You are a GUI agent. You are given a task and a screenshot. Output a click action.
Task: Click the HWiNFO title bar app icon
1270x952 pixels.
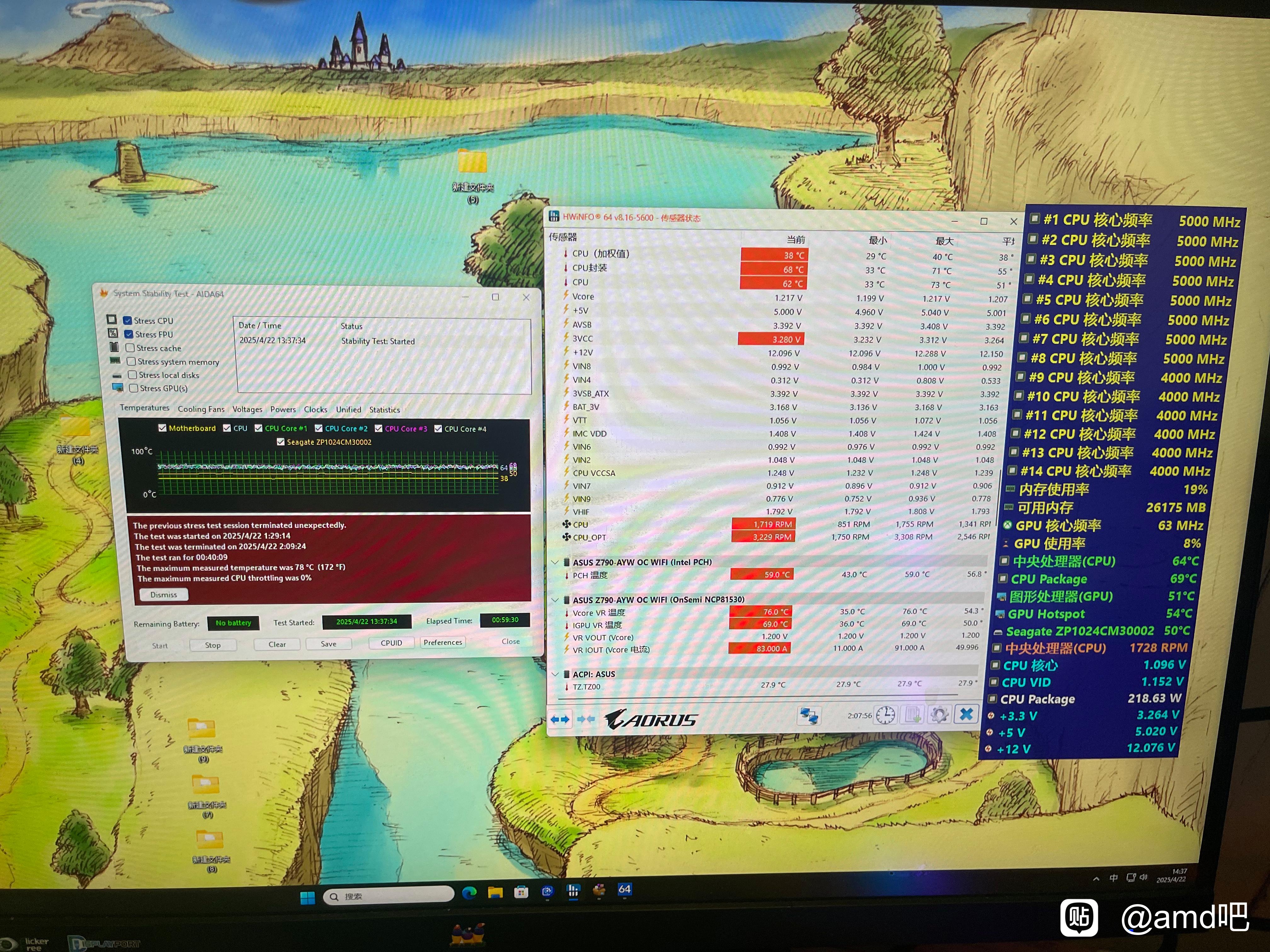[x=554, y=216]
